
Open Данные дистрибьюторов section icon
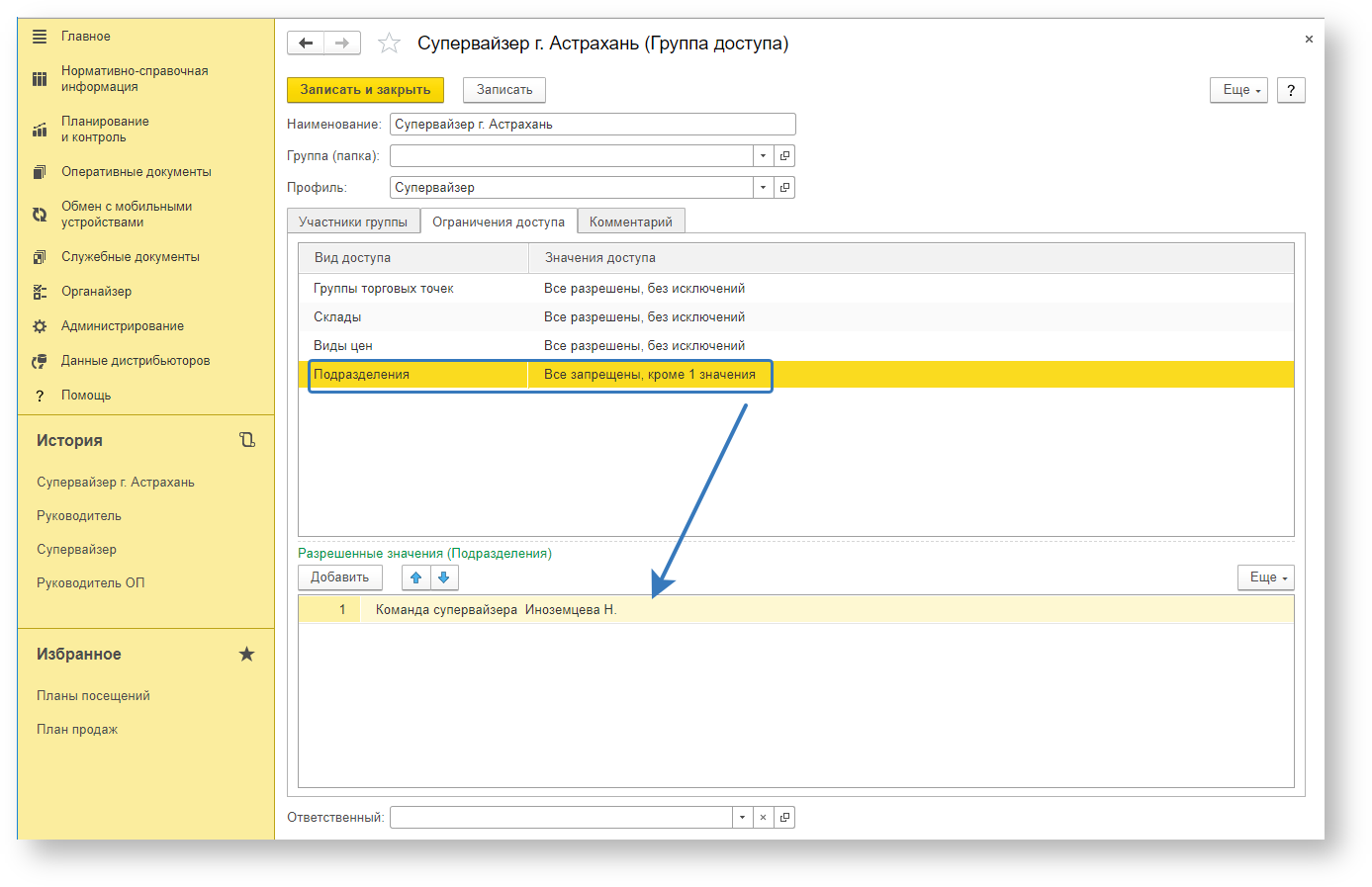40,361
